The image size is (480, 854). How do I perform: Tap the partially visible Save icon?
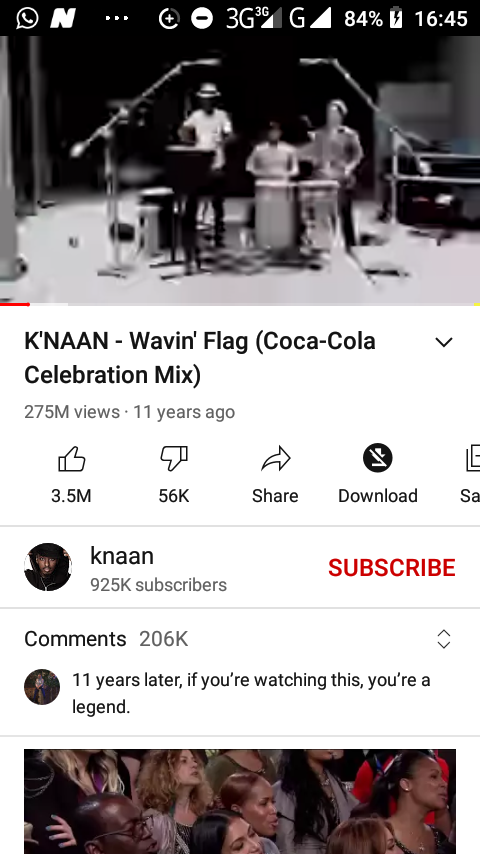pyautogui.click(x=472, y=458)
